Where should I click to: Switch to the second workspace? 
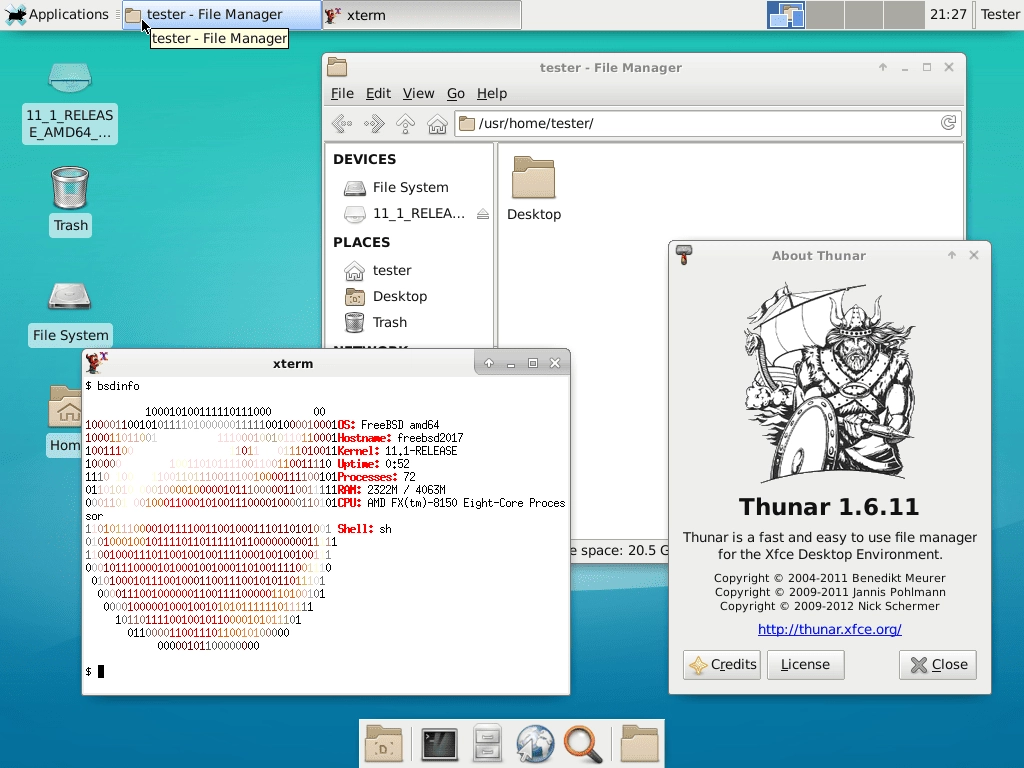pos(825,14)
